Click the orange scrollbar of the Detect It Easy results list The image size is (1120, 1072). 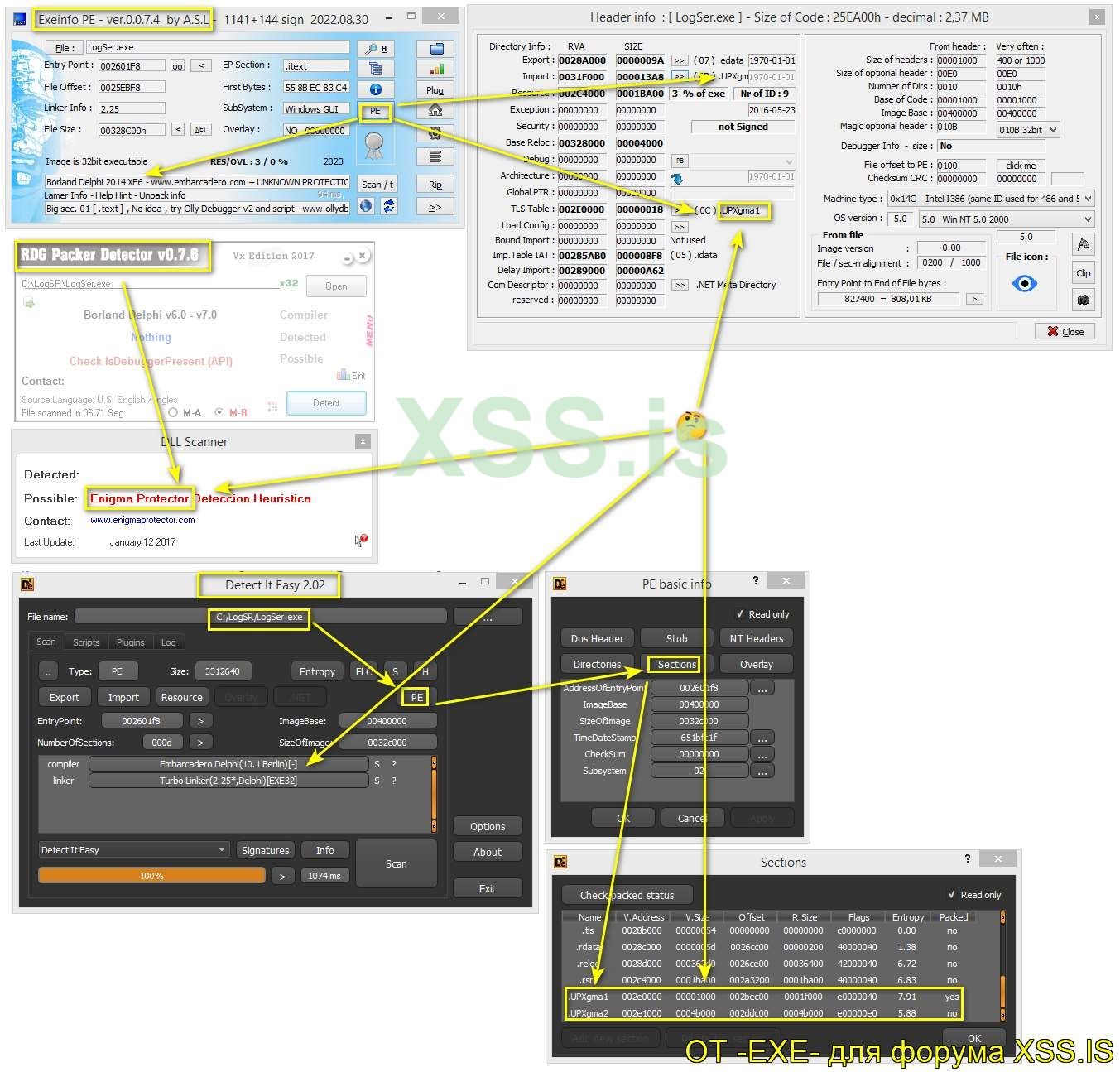pyautogui.click(x=434, y=794)
